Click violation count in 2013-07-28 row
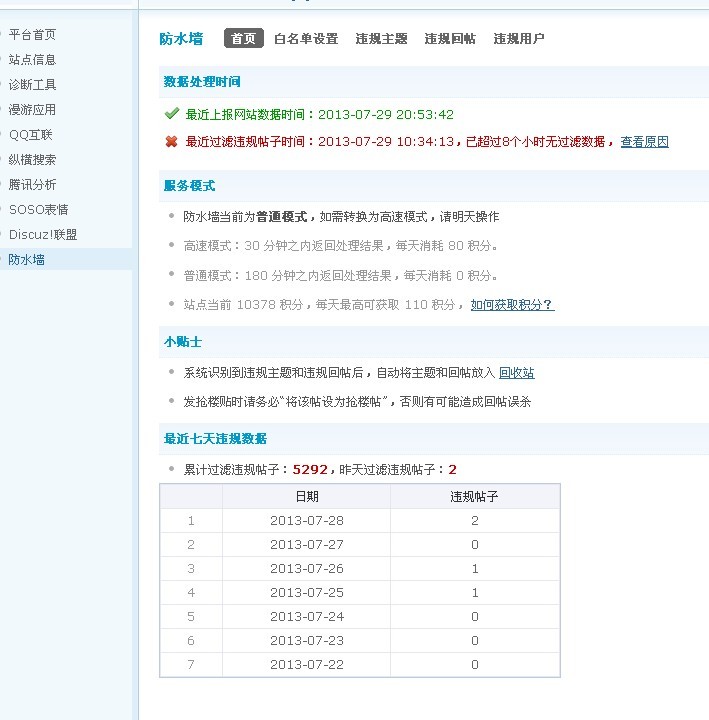 (475, 521)
